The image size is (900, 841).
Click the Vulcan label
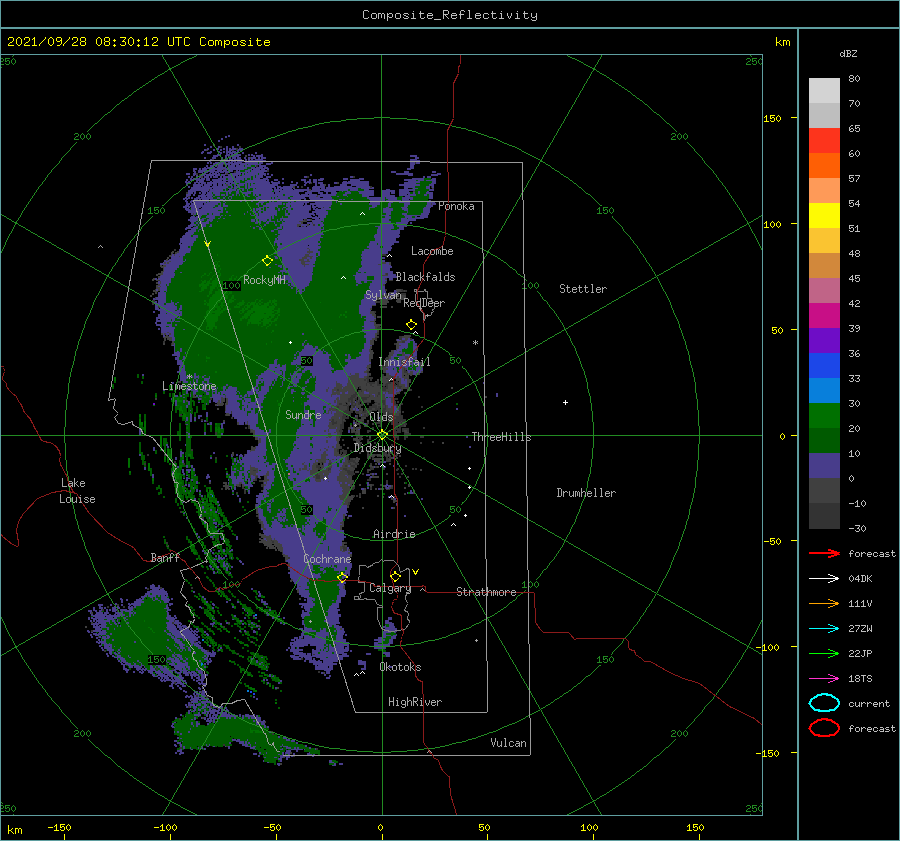click(x=508, y=743)
